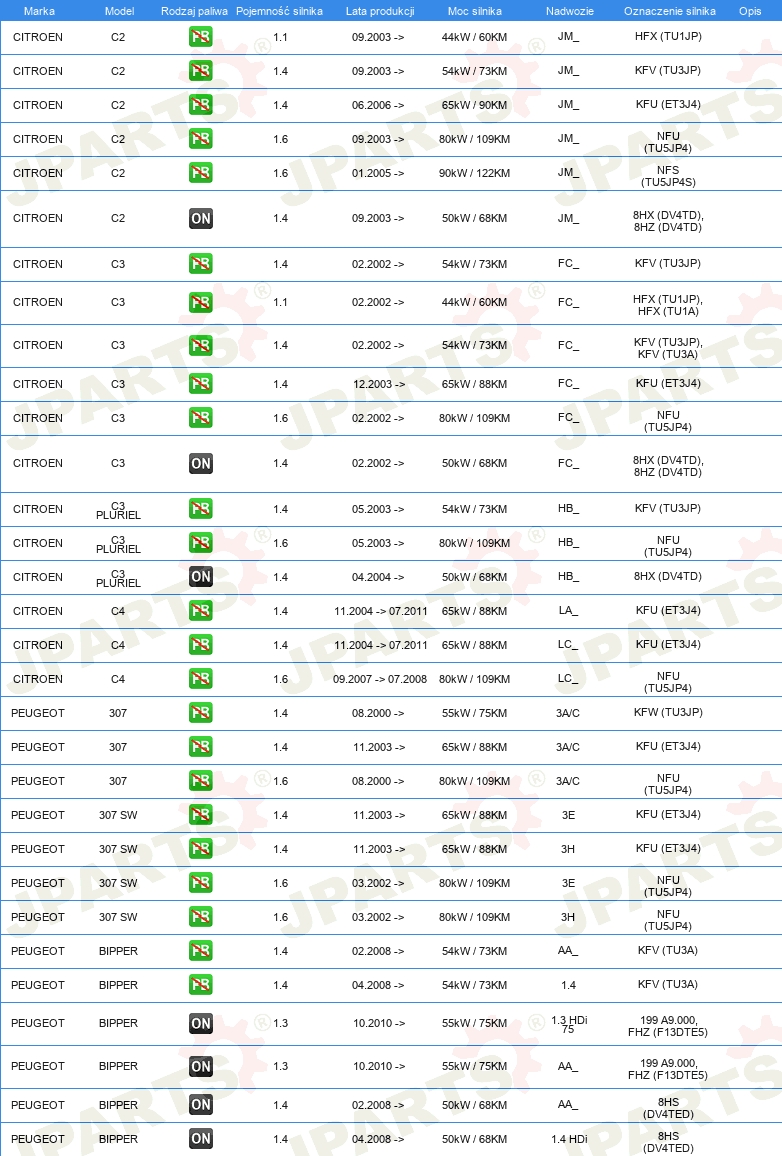Click the petrol icon for 307 SW 1.6 body 3H
This screenshot has height=1156, width=782.
[200, 917]
